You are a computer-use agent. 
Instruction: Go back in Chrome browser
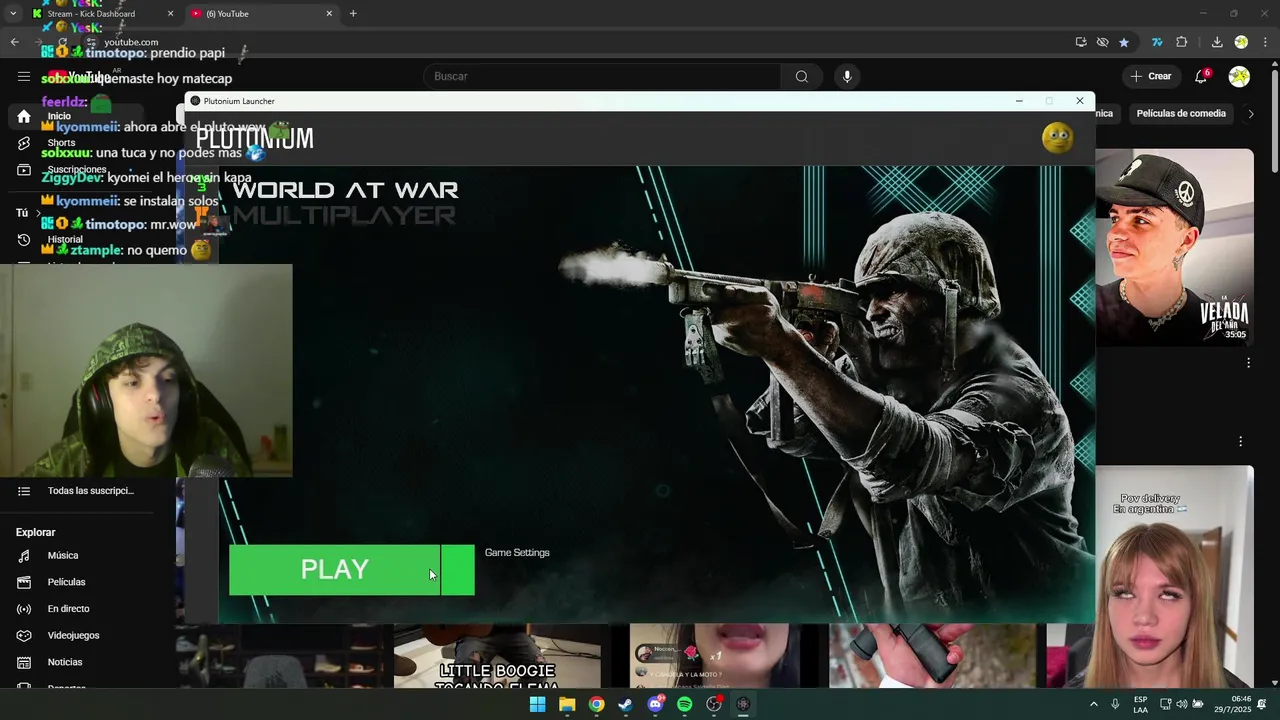pos(15,42)
